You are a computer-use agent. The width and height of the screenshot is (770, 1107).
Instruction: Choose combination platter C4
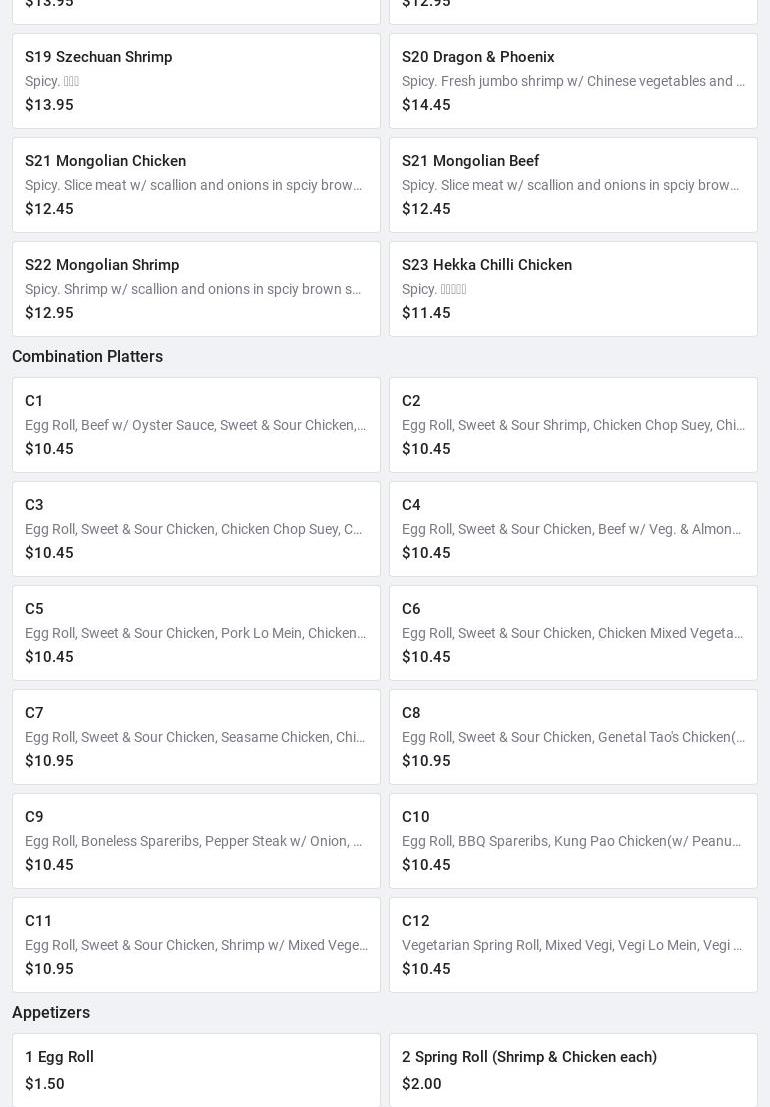pyautogui.click(x=573, y=529)
